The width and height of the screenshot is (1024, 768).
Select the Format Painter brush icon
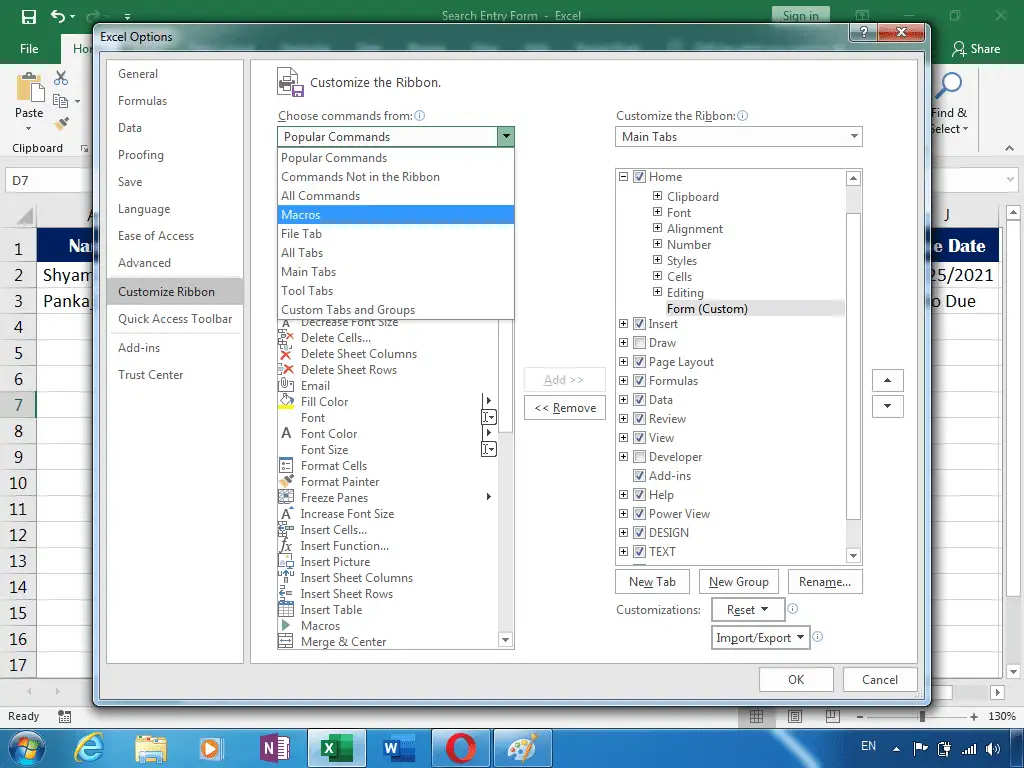pyautogui.click(x=285, y=481)
